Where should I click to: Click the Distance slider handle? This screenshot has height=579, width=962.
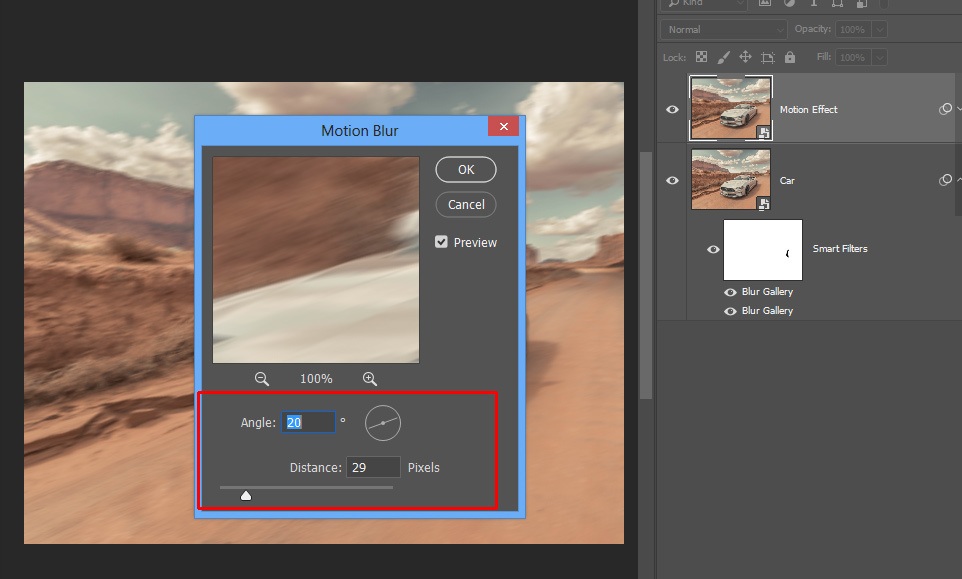click(x=246, y=495)
